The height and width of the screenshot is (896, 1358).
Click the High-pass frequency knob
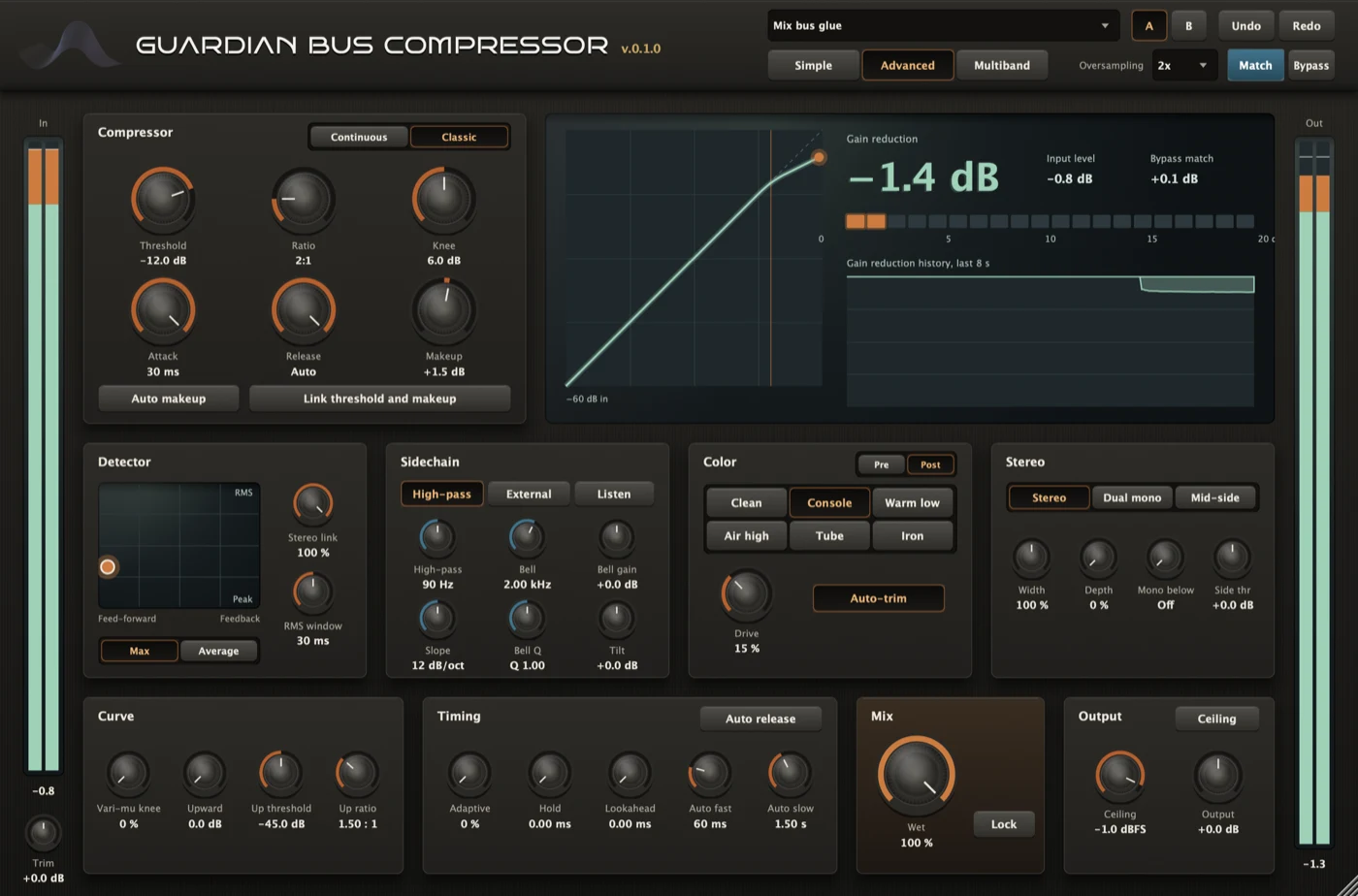coord(437,537)
